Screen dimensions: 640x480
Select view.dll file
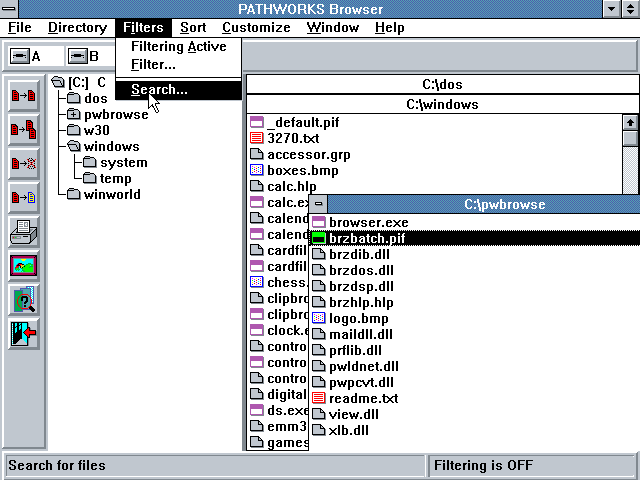pyautogui.click(x=345, y=414)
